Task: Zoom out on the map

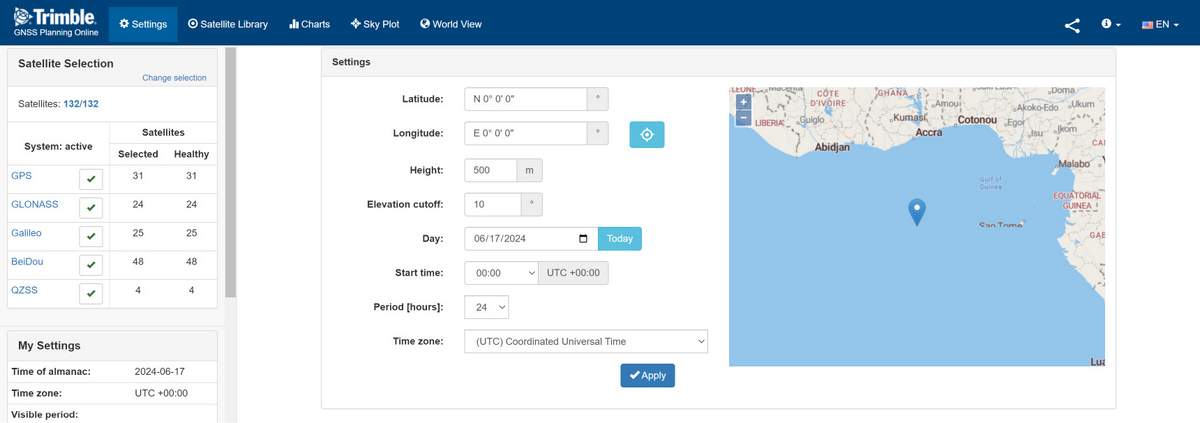Action: tap(742, 118)
